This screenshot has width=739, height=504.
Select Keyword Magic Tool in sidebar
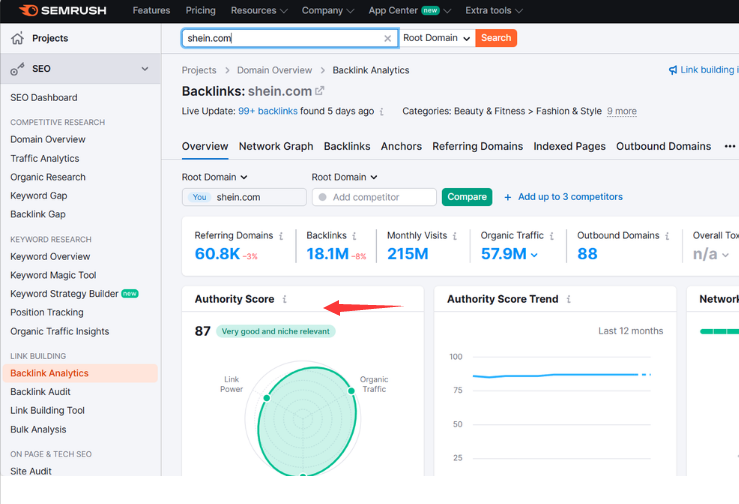click(x=53, y=275)
